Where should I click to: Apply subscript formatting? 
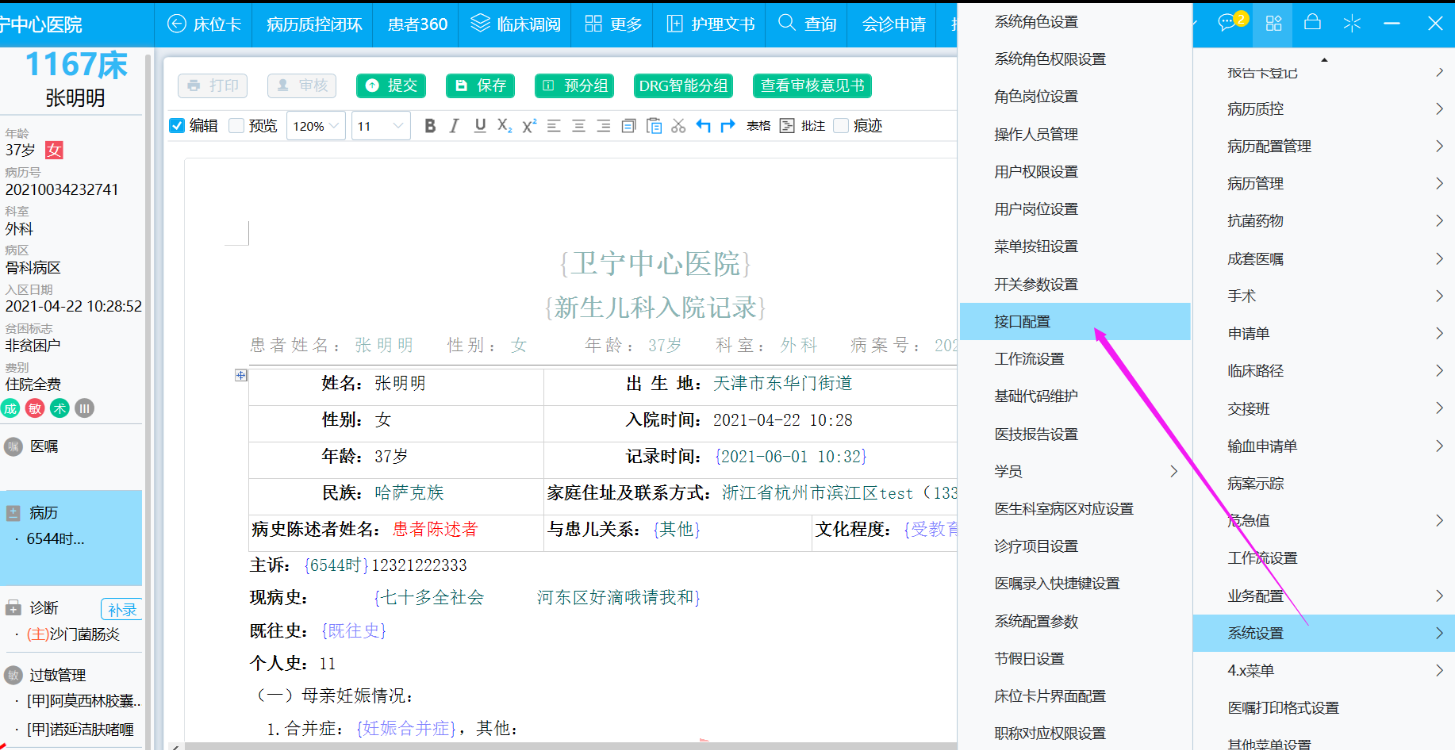point(504,126)
